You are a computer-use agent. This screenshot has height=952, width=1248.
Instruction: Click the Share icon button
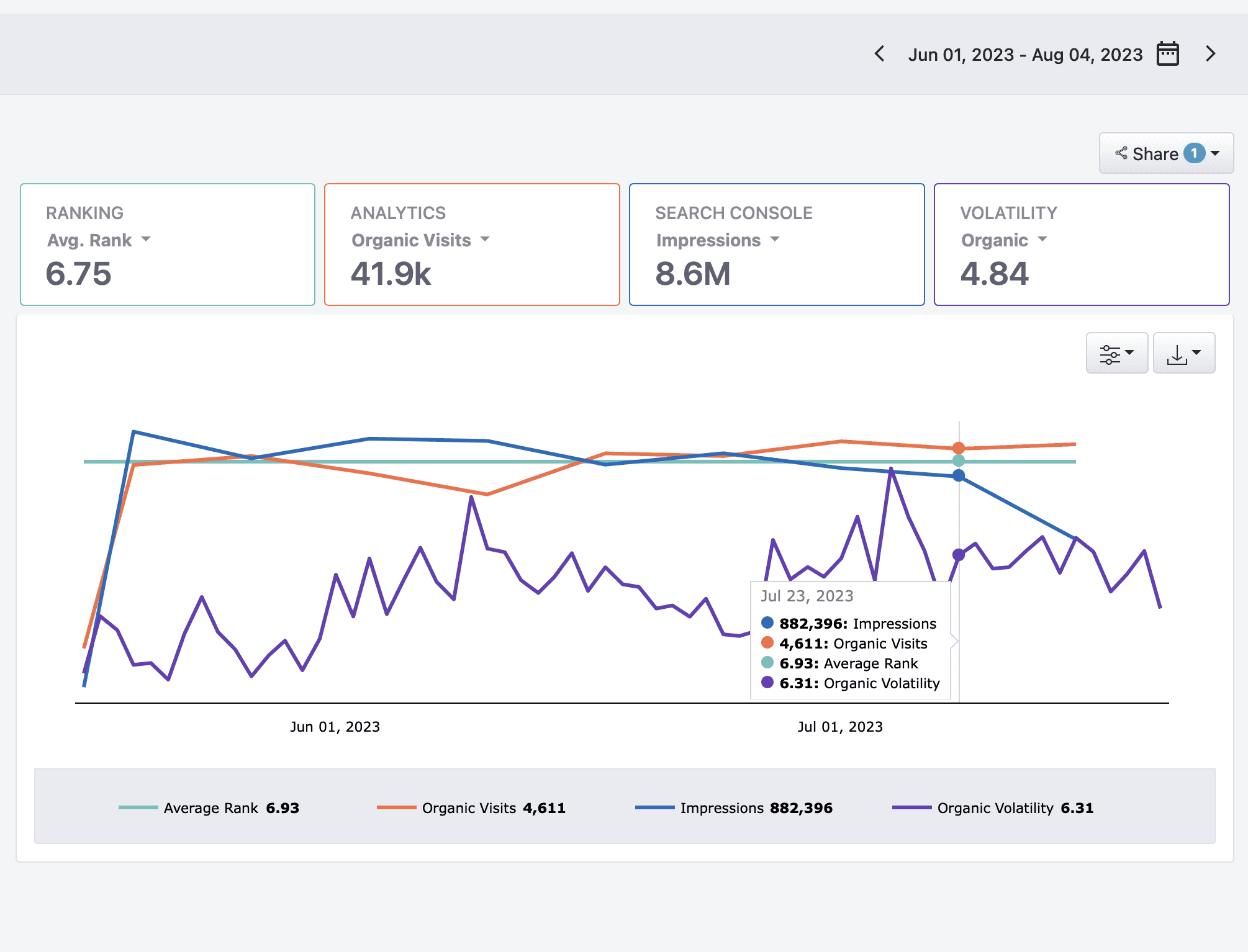pos(1121,153)
